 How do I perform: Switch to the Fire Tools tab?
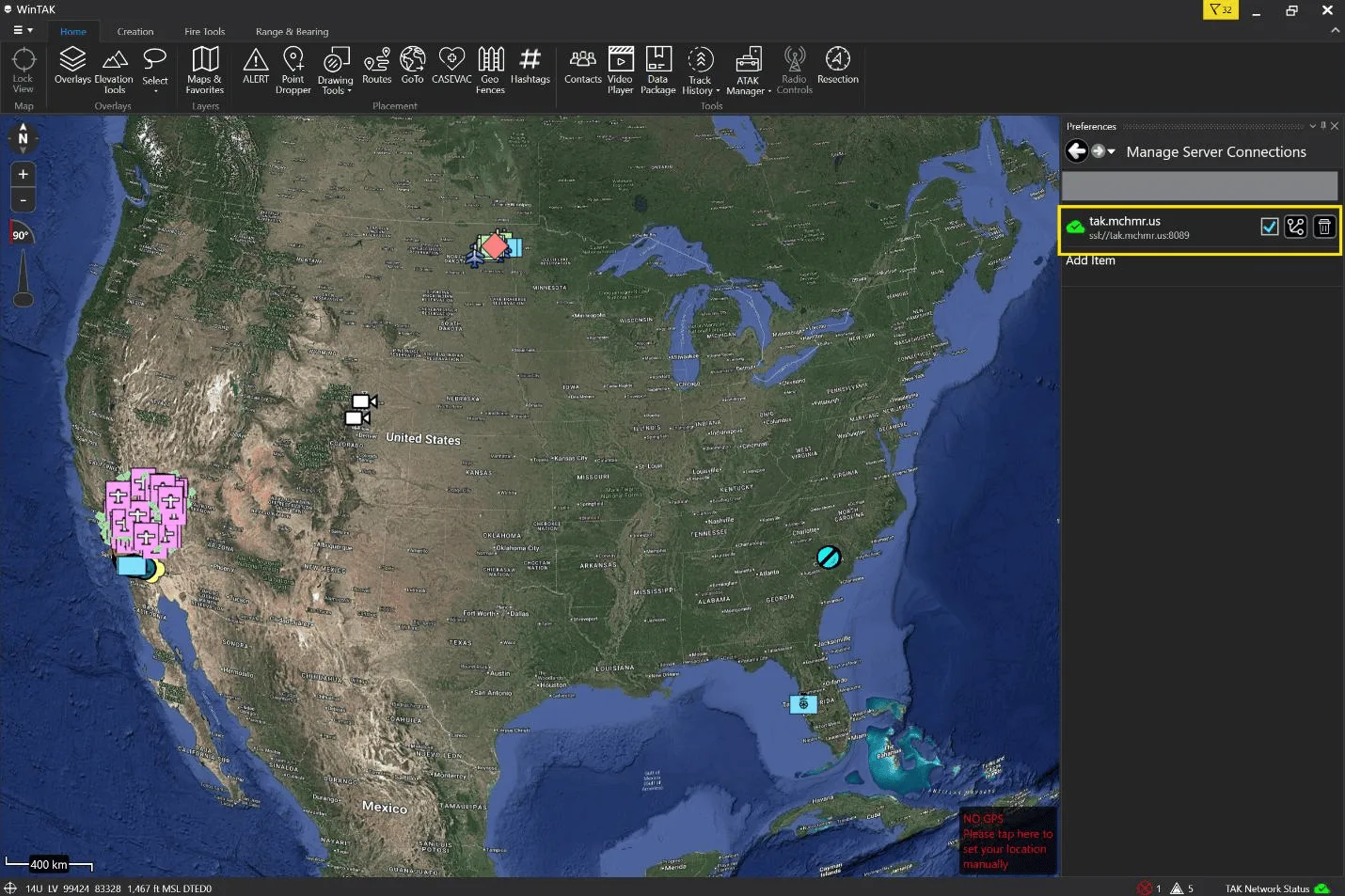[204, 31]
